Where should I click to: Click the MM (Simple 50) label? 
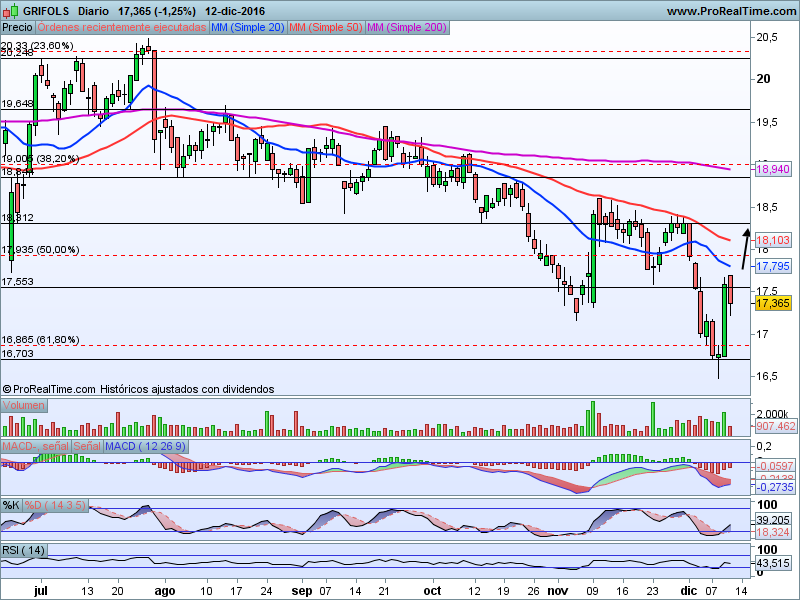[326, 28]
